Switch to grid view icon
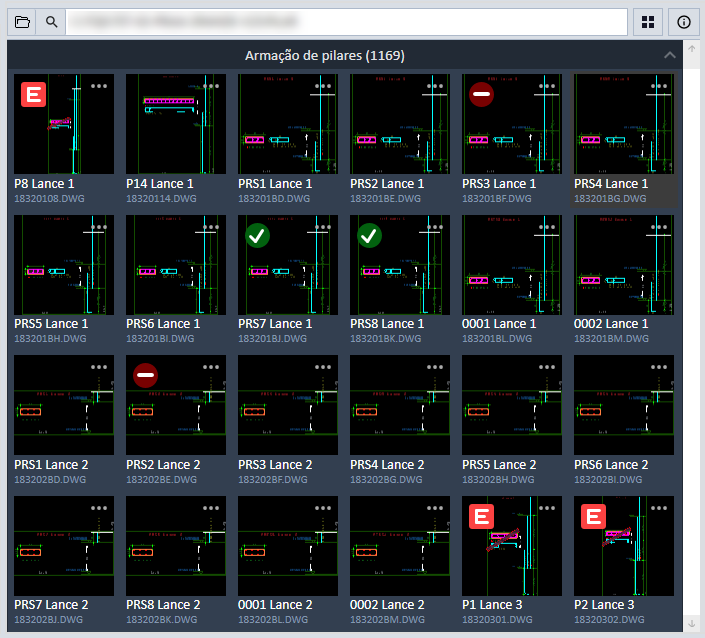The height and width of the screenshot is (638, 705). click(x=648, y=21)
